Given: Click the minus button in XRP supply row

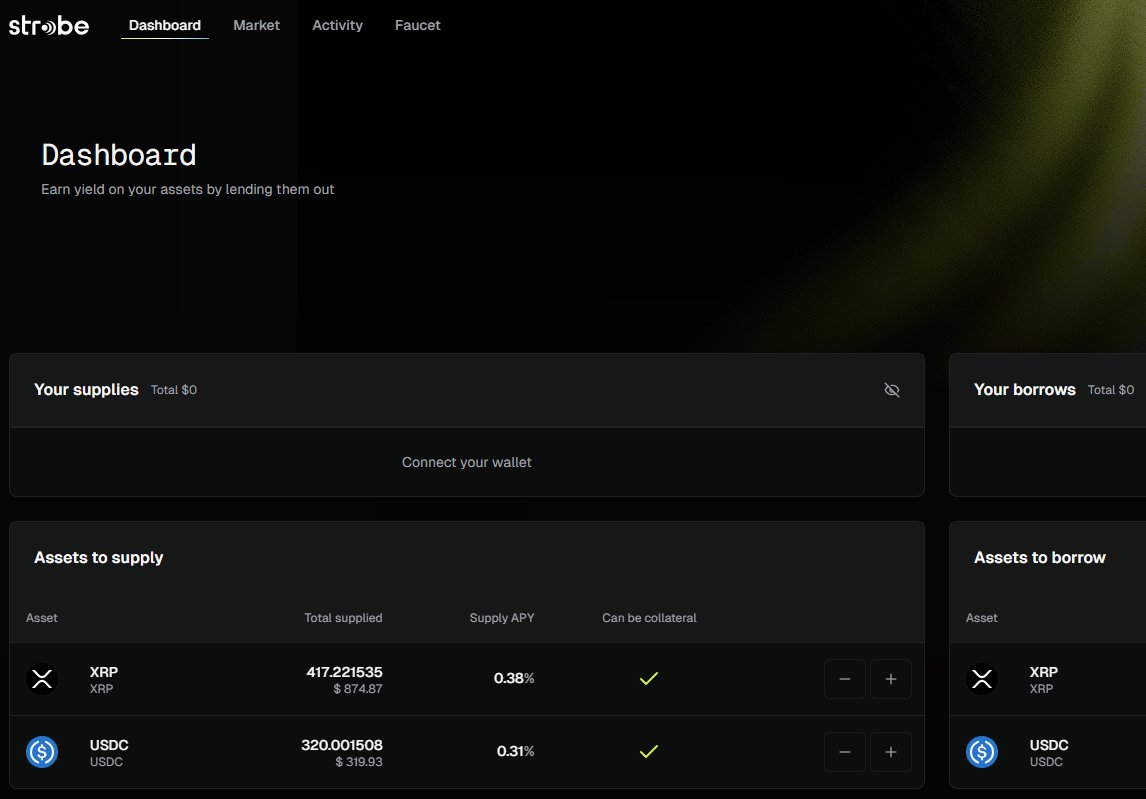Looking at the screenshot, I should [845, 679].
